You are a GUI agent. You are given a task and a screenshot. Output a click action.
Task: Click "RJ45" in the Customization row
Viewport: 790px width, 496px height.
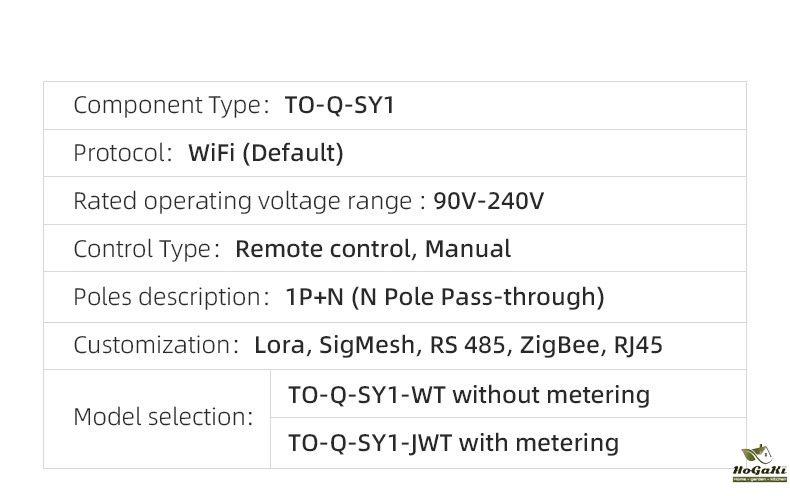click(x=639, y=345)
